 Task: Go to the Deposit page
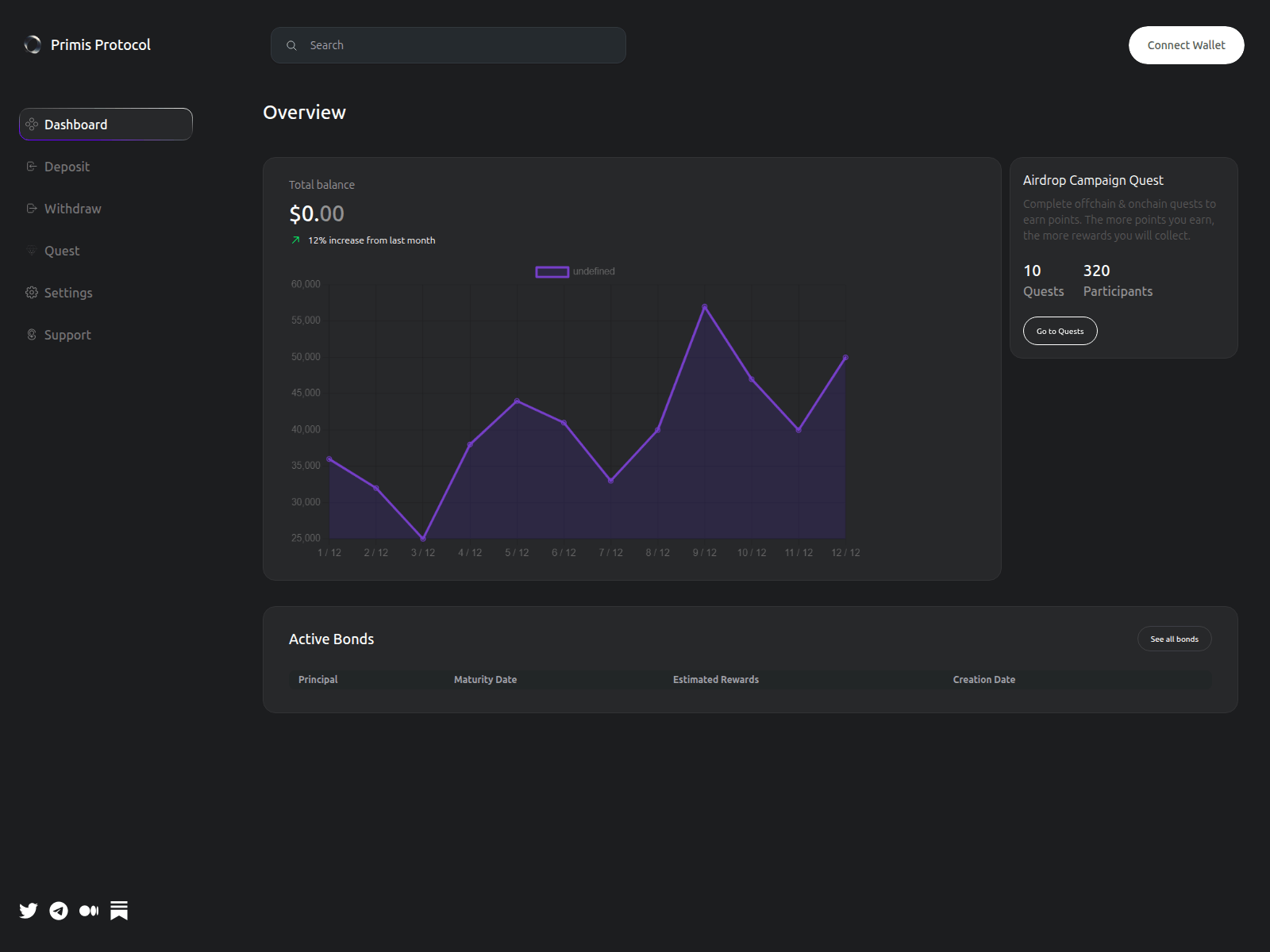pyautogui.click(x=106, y=167)
